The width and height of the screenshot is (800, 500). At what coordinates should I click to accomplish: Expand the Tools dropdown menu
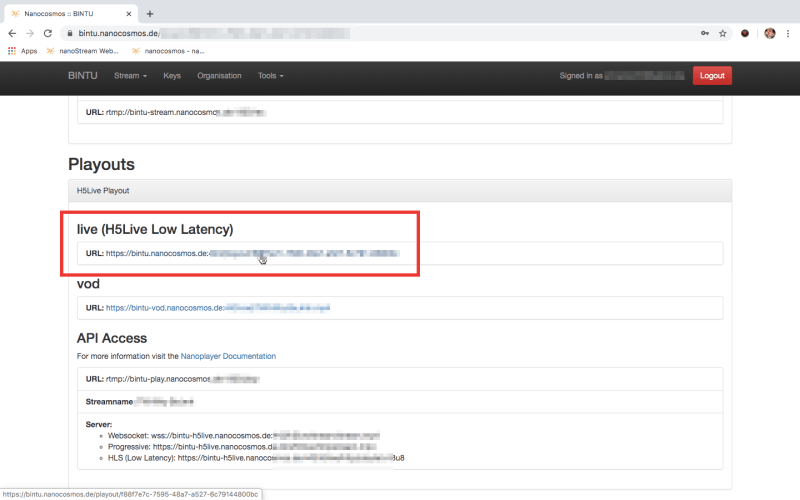point(270,76)
